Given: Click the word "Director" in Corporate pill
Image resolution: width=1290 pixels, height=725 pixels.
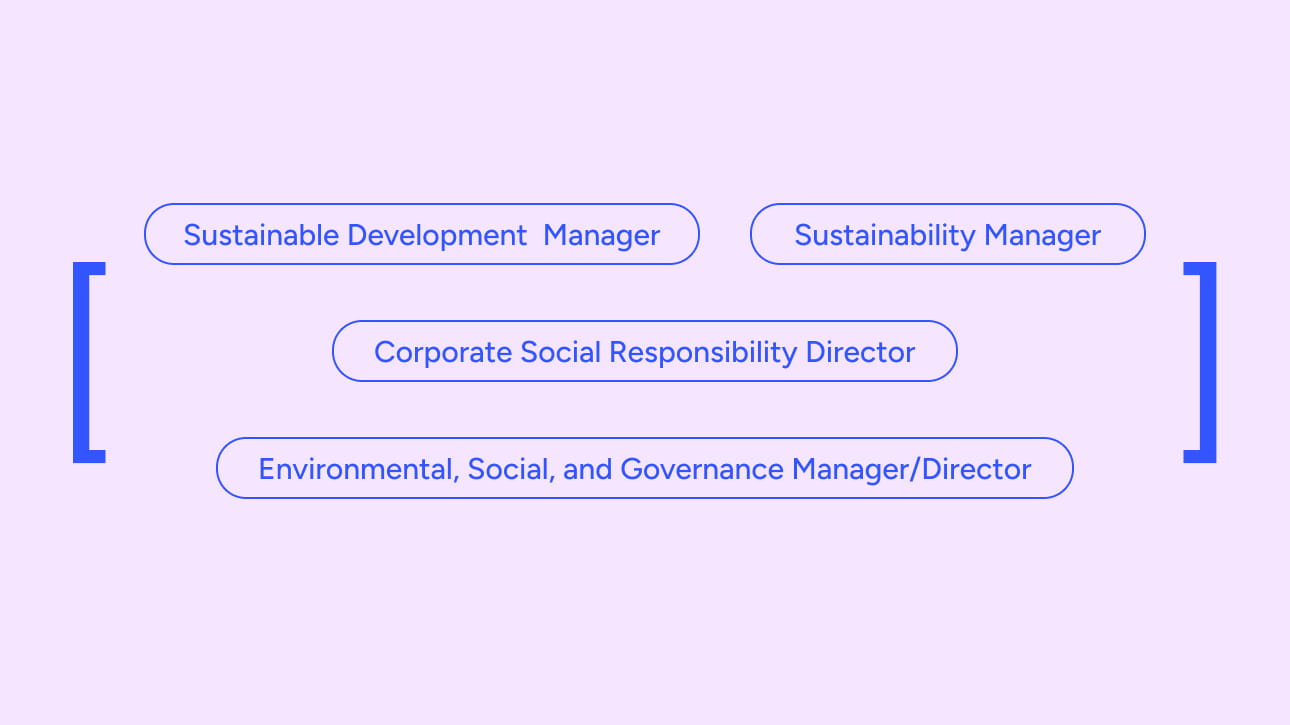Looking at the screenshot, I should click(x=860, y=352).
